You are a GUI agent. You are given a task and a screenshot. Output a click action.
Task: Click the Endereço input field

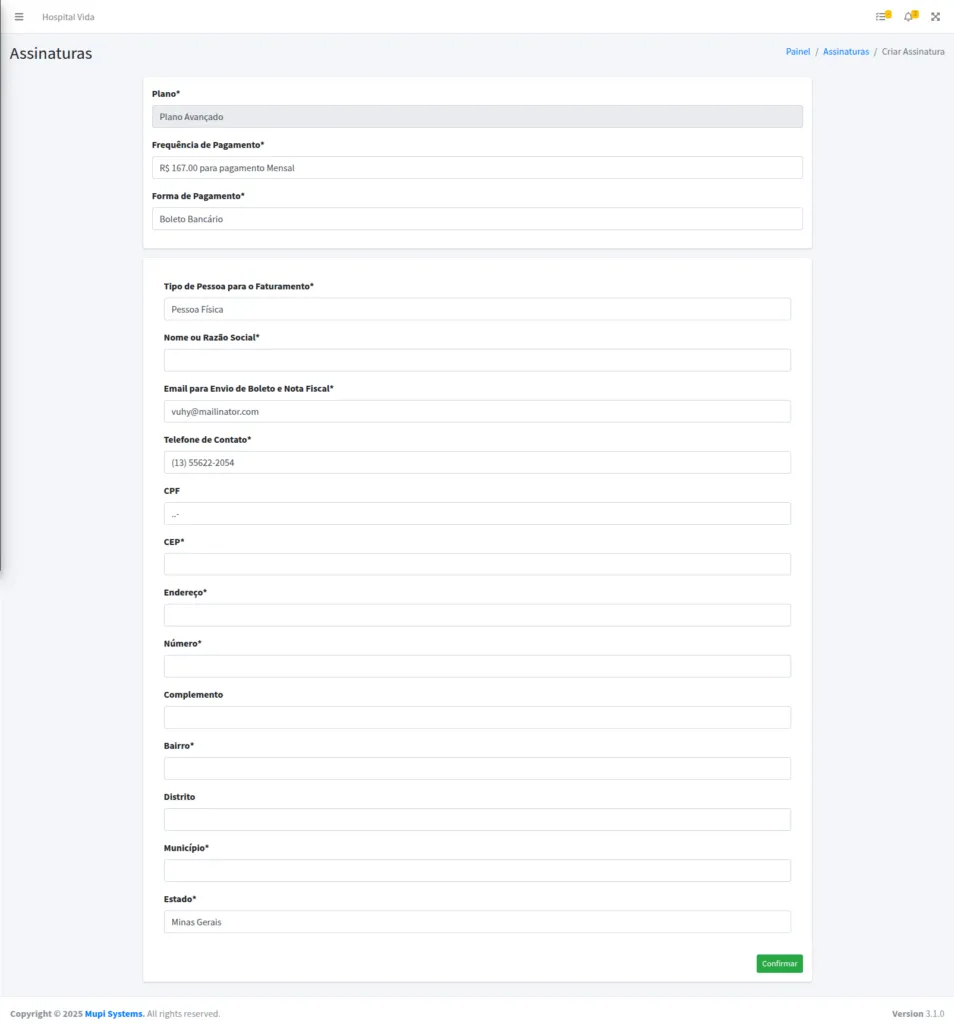pyautogui.click(x=477, y=615)
